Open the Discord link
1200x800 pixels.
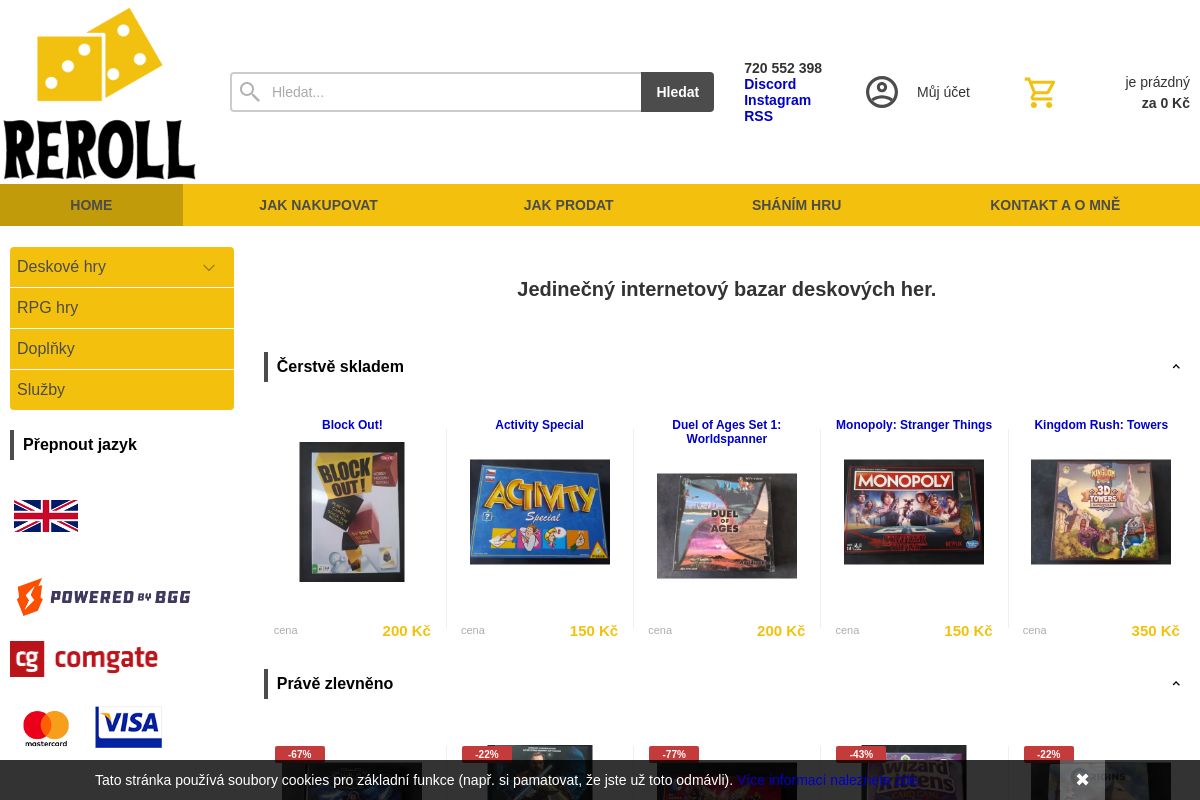point(770,84)
